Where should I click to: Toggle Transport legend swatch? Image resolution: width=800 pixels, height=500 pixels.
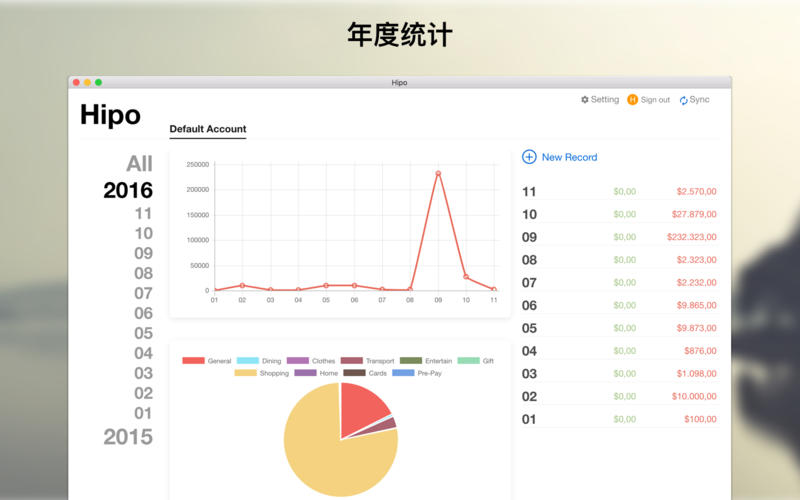352,361
